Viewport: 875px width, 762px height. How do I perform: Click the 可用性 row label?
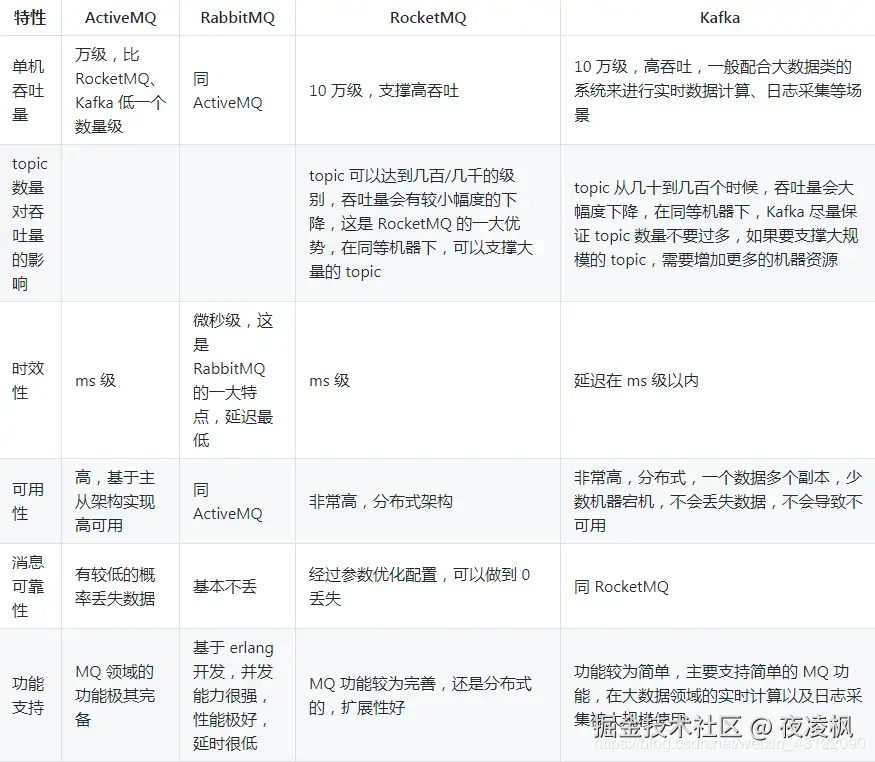coord(28,501)
